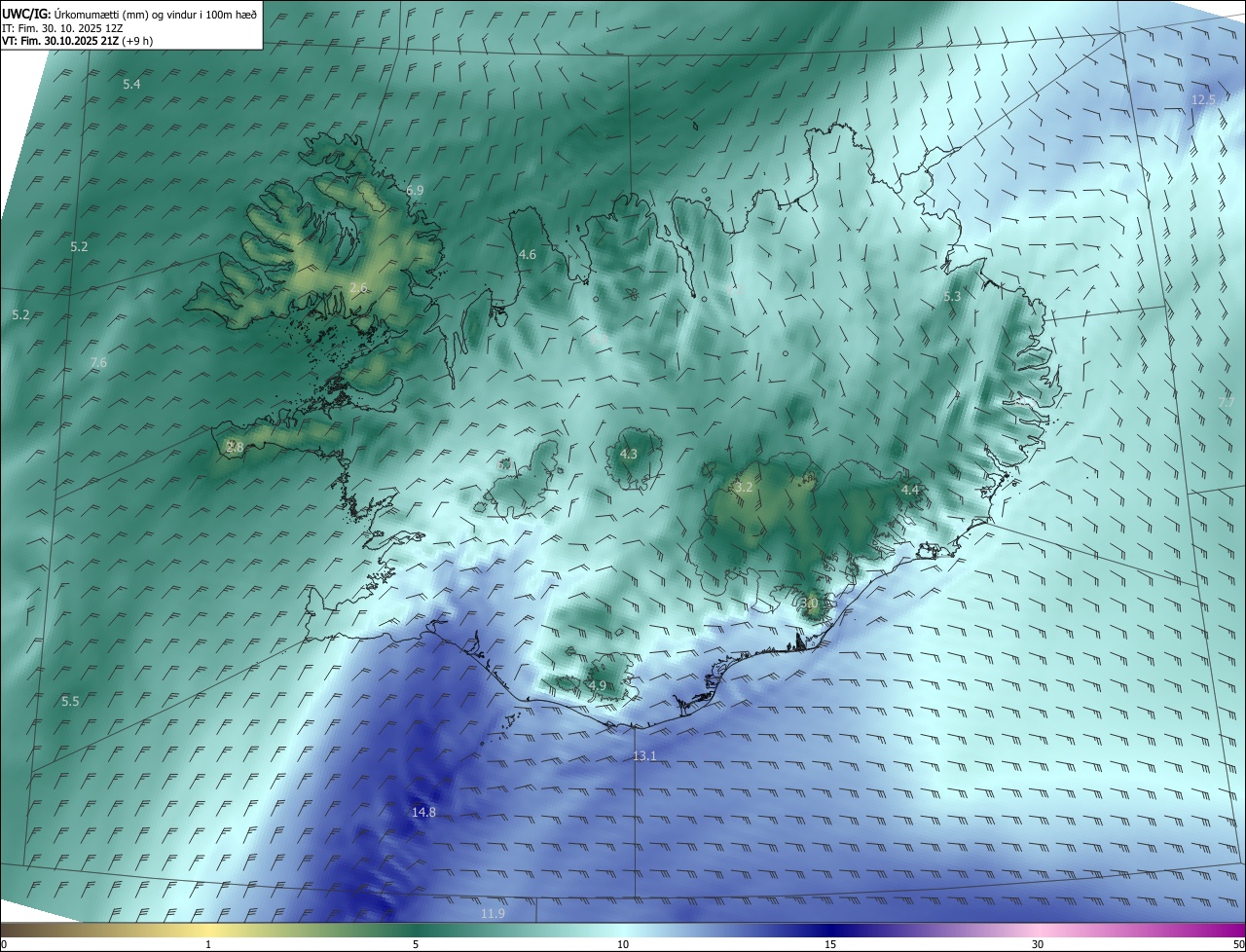Click the 6.9 value near the Westfjords
Viewport: 1246px width, 952px height.
(x=415, y=190)
